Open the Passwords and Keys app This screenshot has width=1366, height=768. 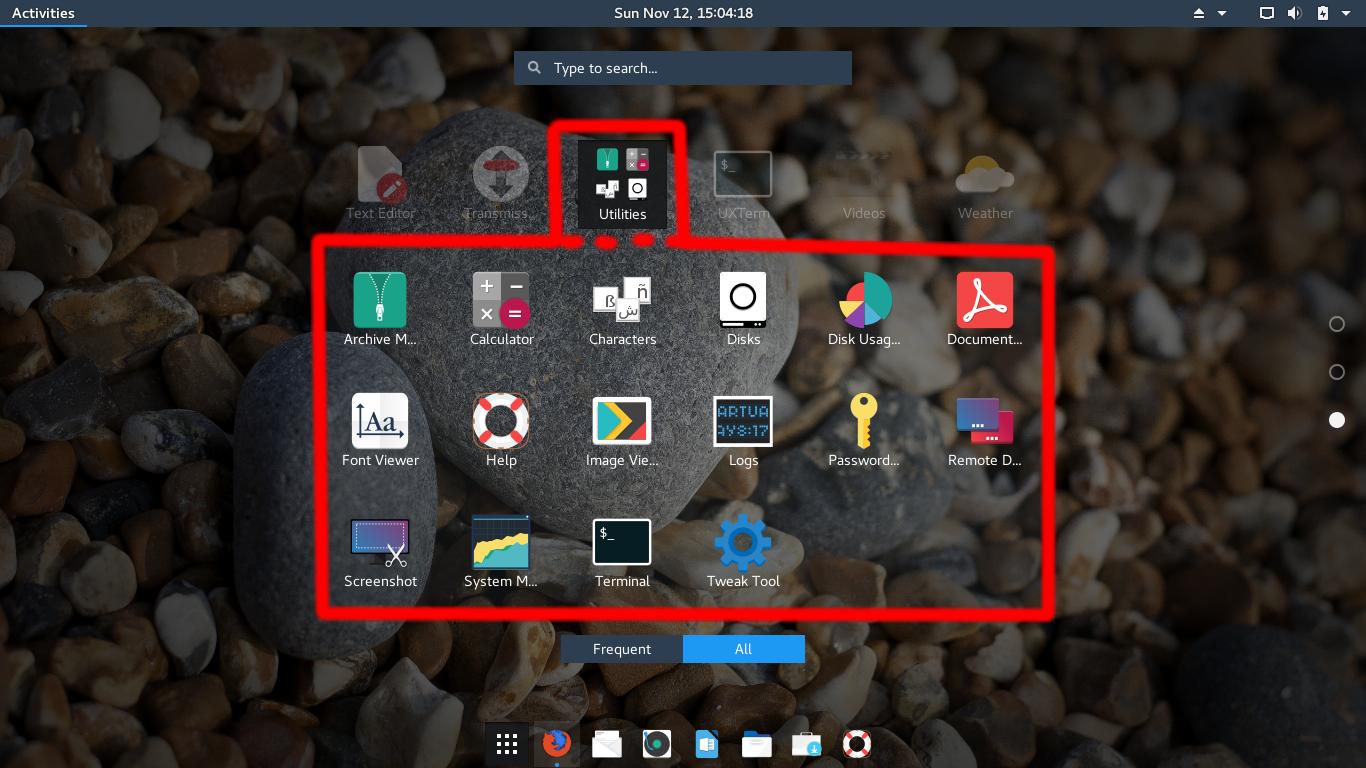tap(864, 420)
